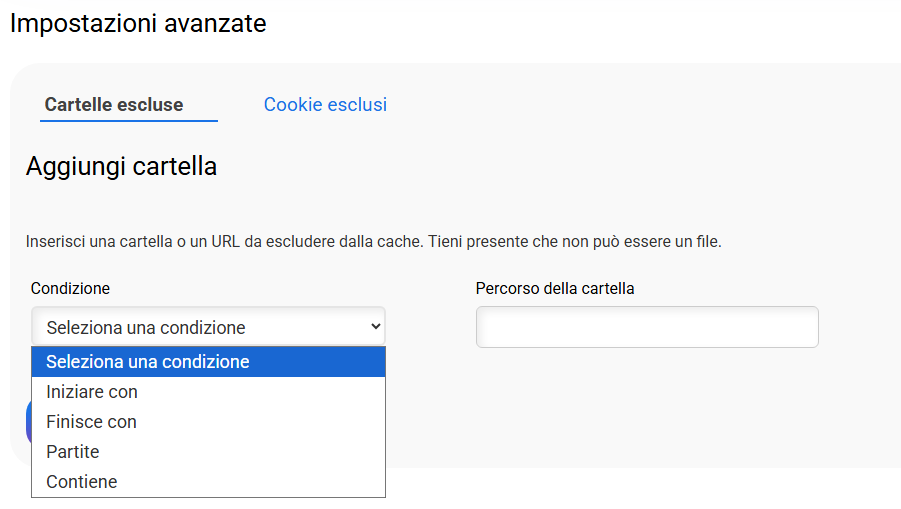This screenshot has height=509, width=901.
Task: Click the blue underline beneath Cartelle escluse
Action: tap(129, 121)
